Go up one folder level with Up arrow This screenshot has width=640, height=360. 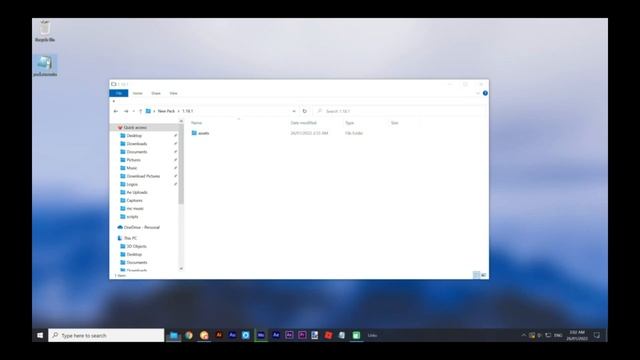[140, 111]
